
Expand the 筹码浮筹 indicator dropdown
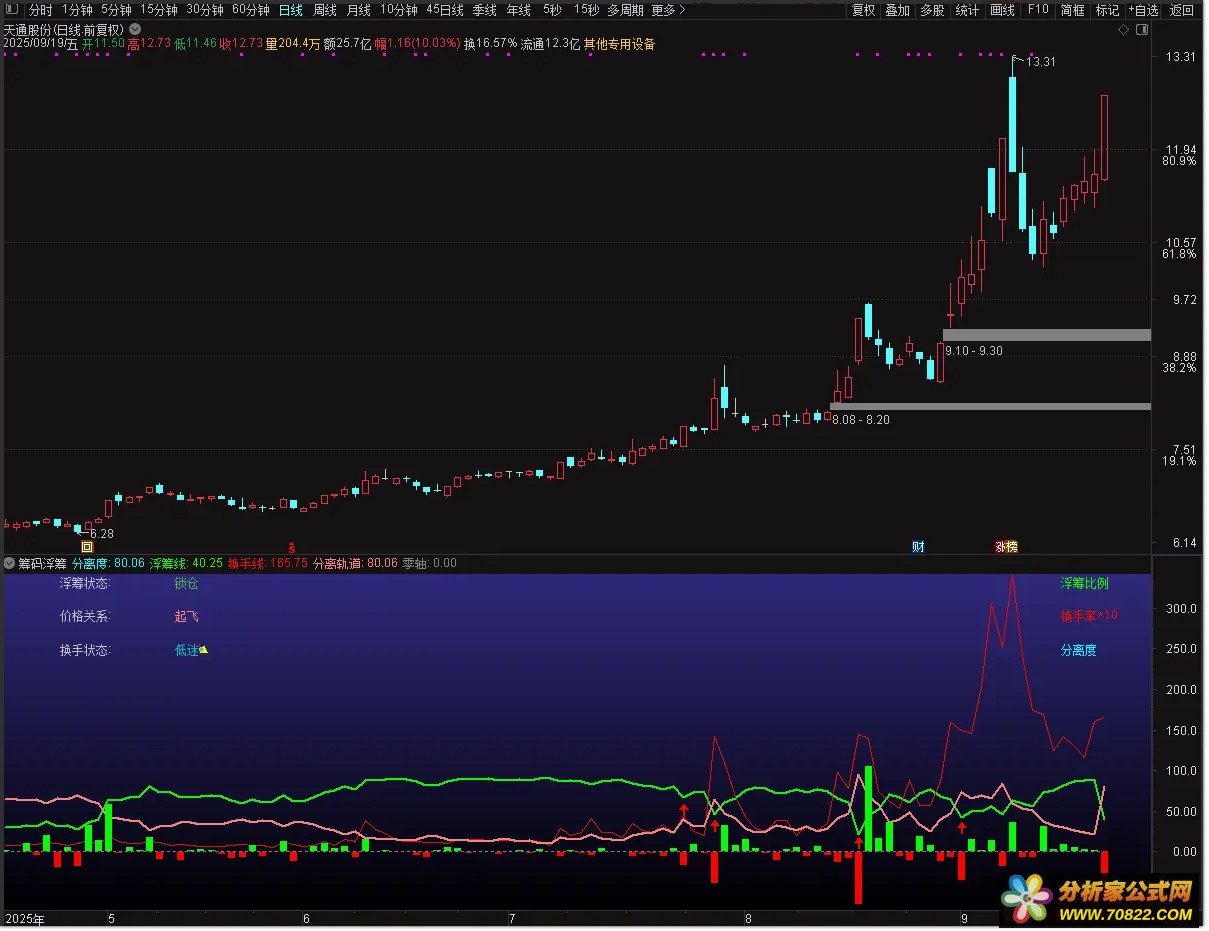tap(10, 563)
